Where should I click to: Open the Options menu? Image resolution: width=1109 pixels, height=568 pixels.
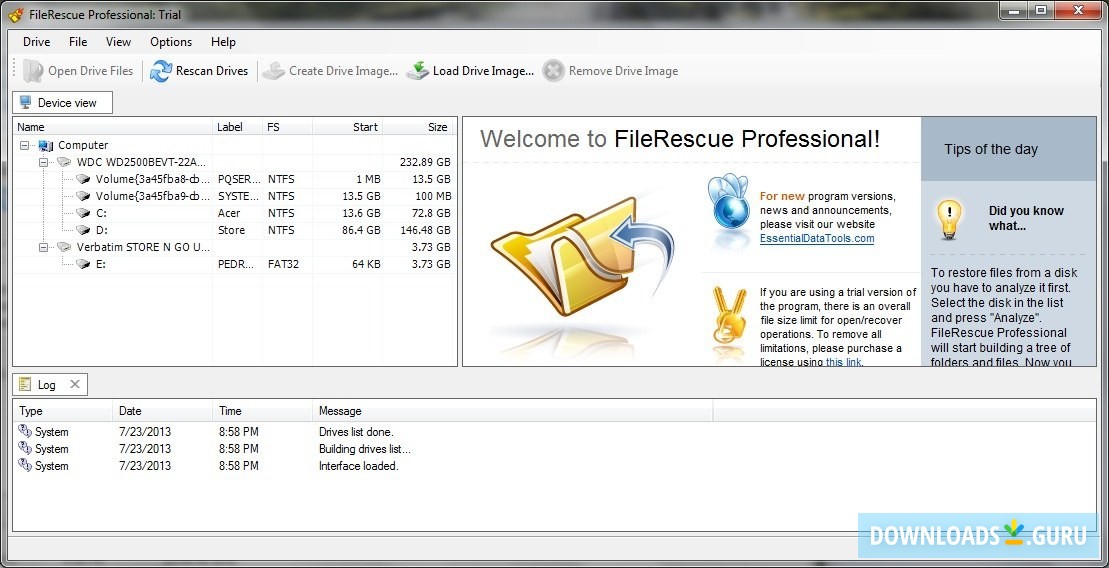[x=171, y=42]
